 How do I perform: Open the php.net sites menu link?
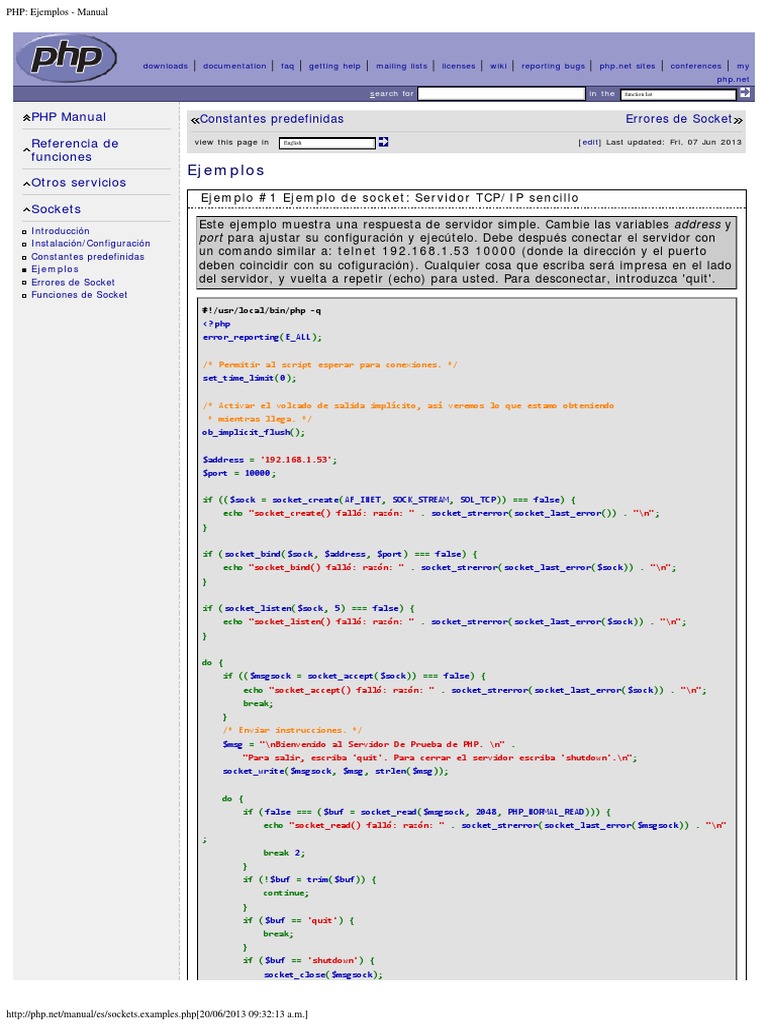click(627, 66)
